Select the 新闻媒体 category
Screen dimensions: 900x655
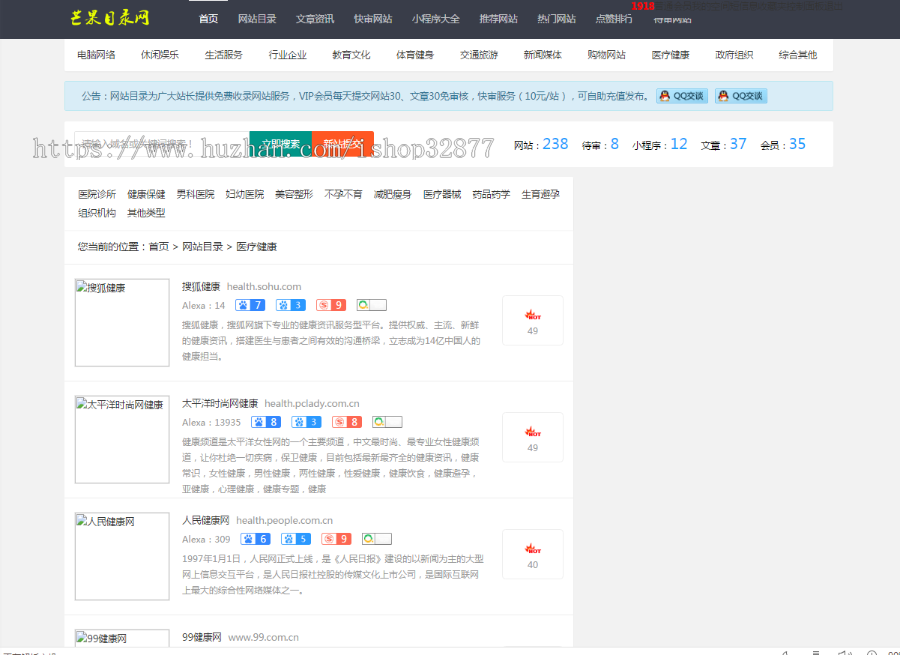[542, 55]
